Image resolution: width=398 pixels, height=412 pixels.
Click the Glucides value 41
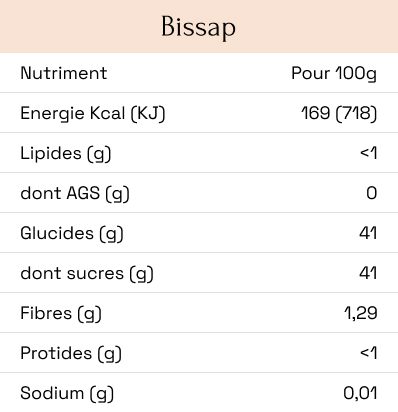[368, 233]
